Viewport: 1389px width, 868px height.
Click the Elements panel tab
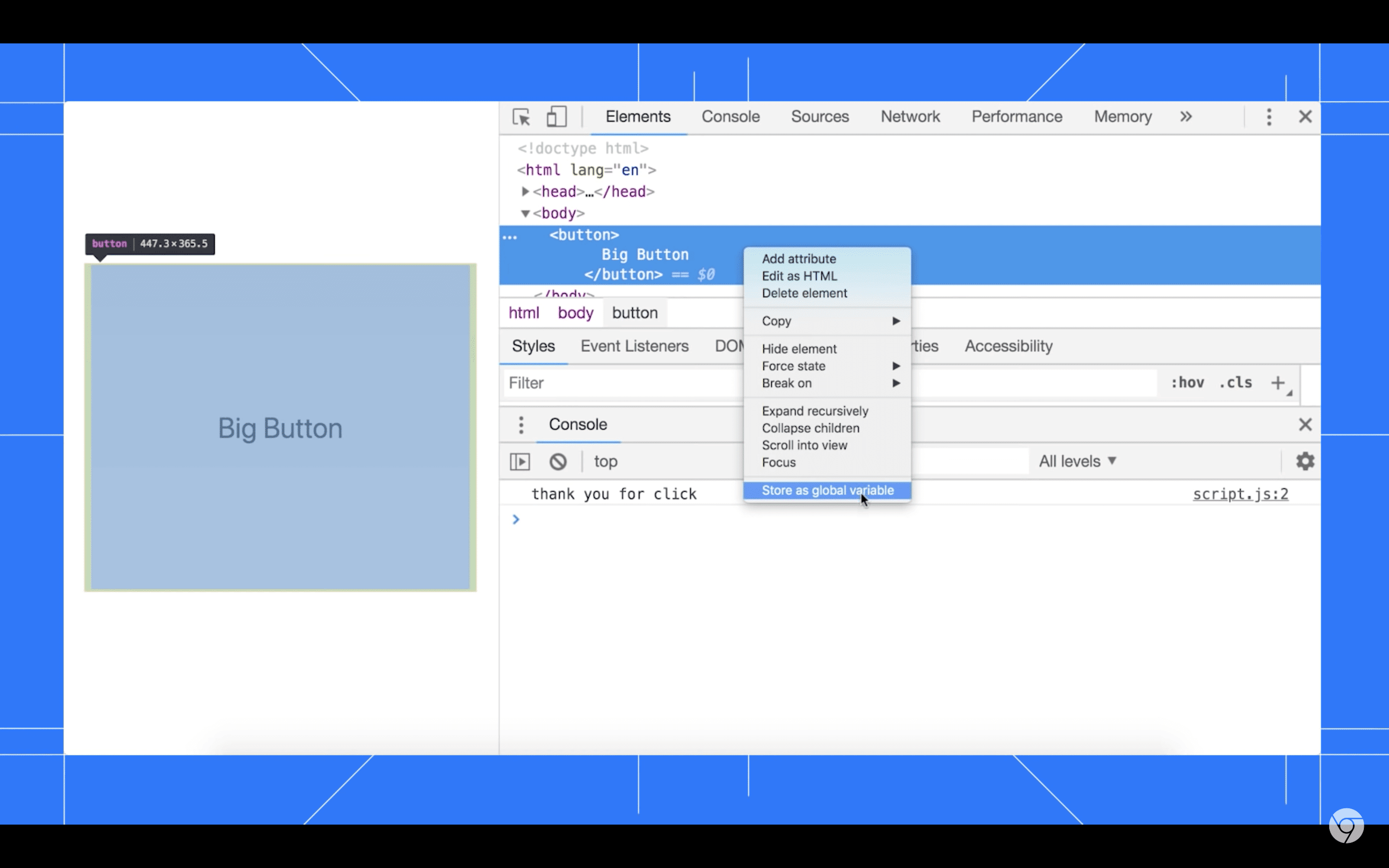638,116
